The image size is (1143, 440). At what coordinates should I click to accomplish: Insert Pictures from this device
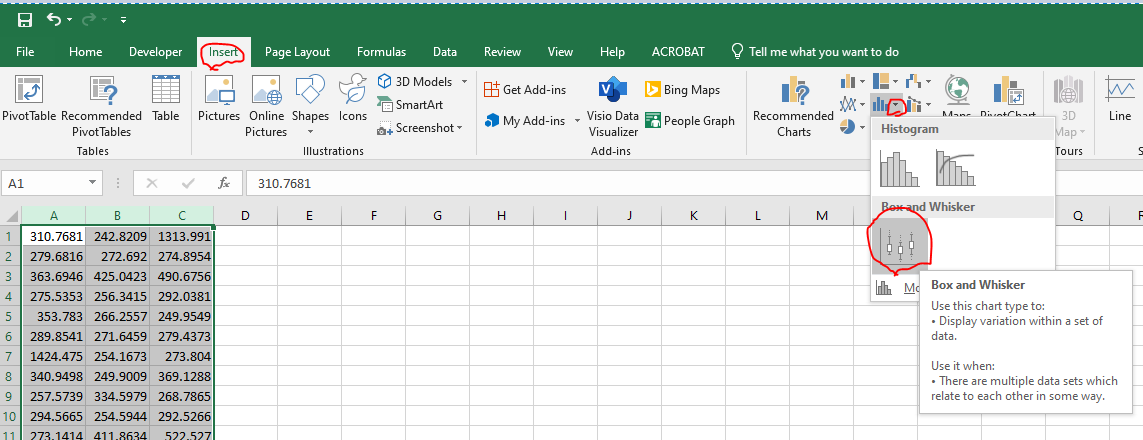pos(219,99)
